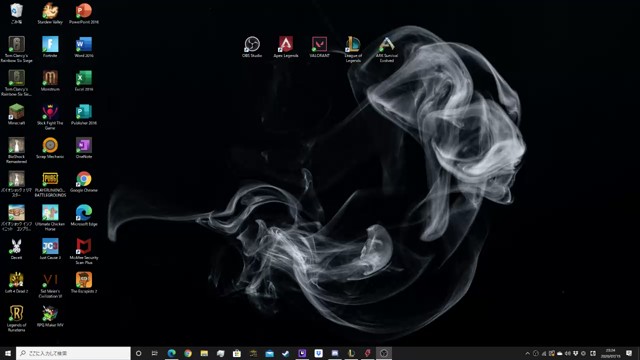Open Microsoft Edge from the taskbar
This screenshot has width=640, height=360.
171,353
